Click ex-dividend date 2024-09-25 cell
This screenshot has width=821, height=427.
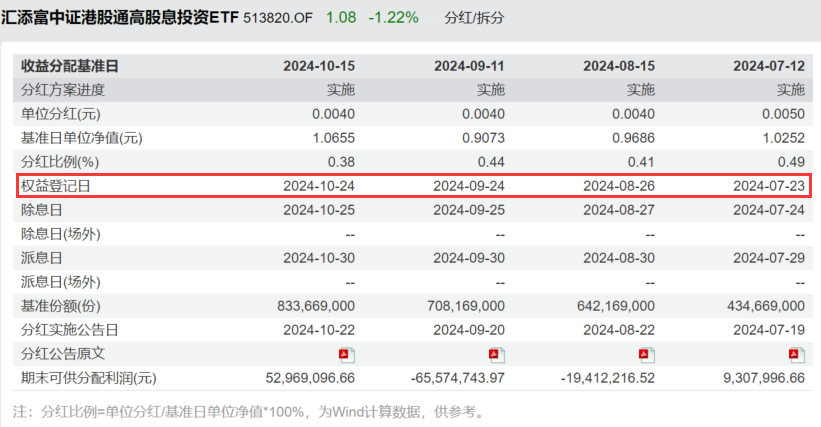[469, 210]
